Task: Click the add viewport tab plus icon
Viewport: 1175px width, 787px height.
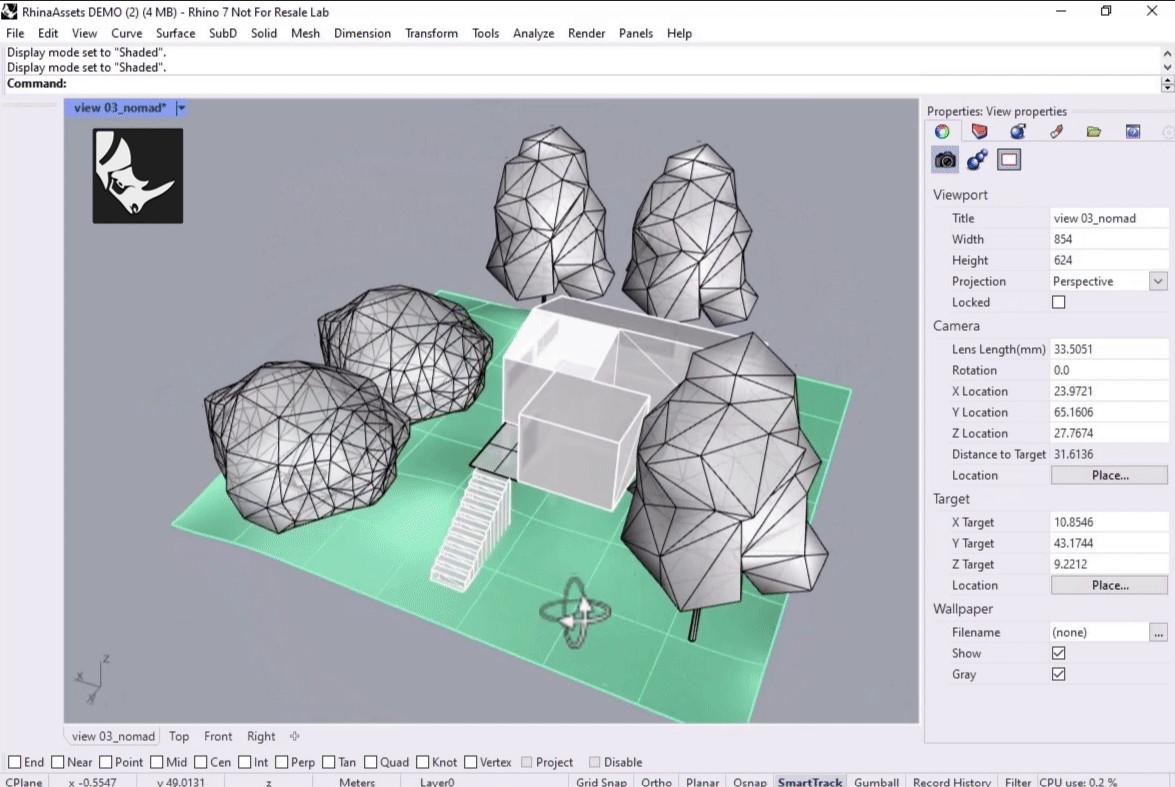Action: 295,737
